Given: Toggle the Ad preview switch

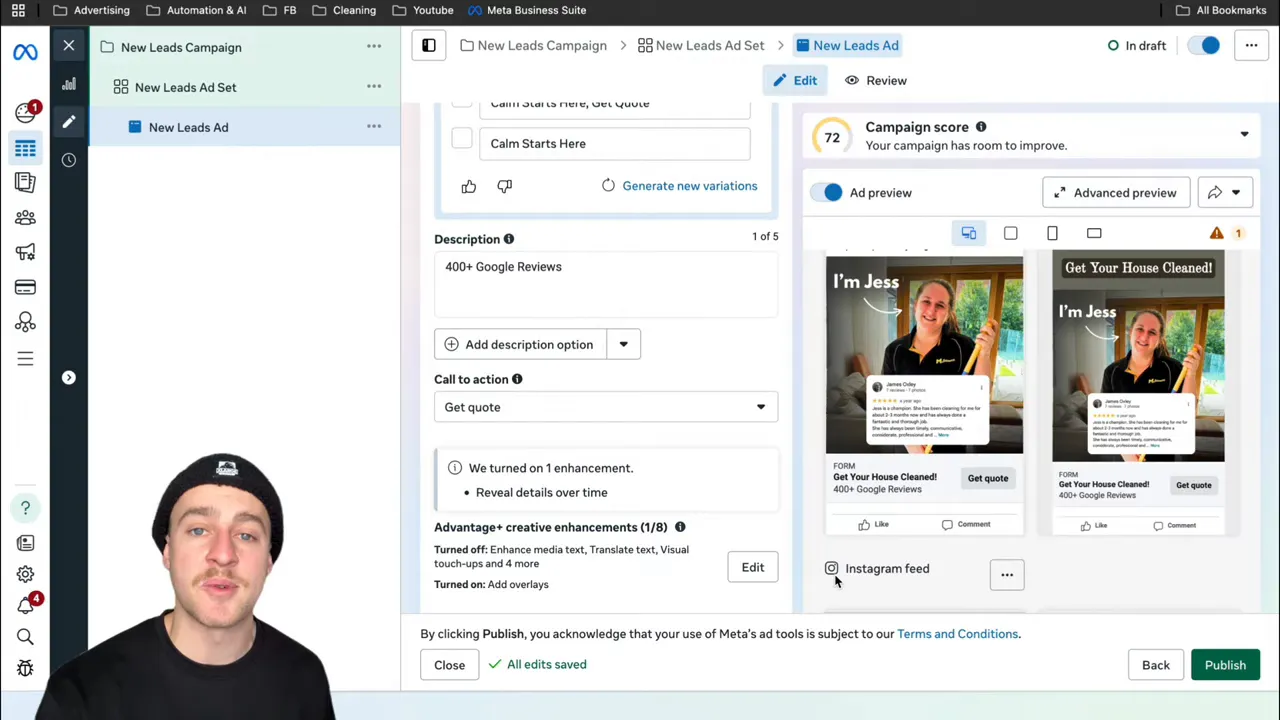Looking at the screenshot, I should coord(827,193).
